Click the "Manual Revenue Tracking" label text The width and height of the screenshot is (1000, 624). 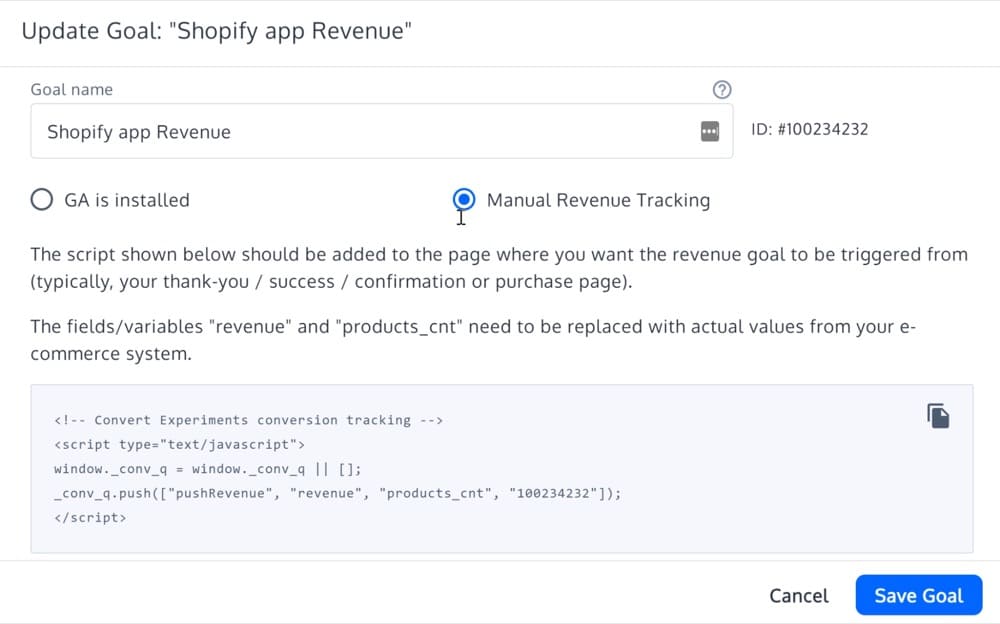(598, 200)
